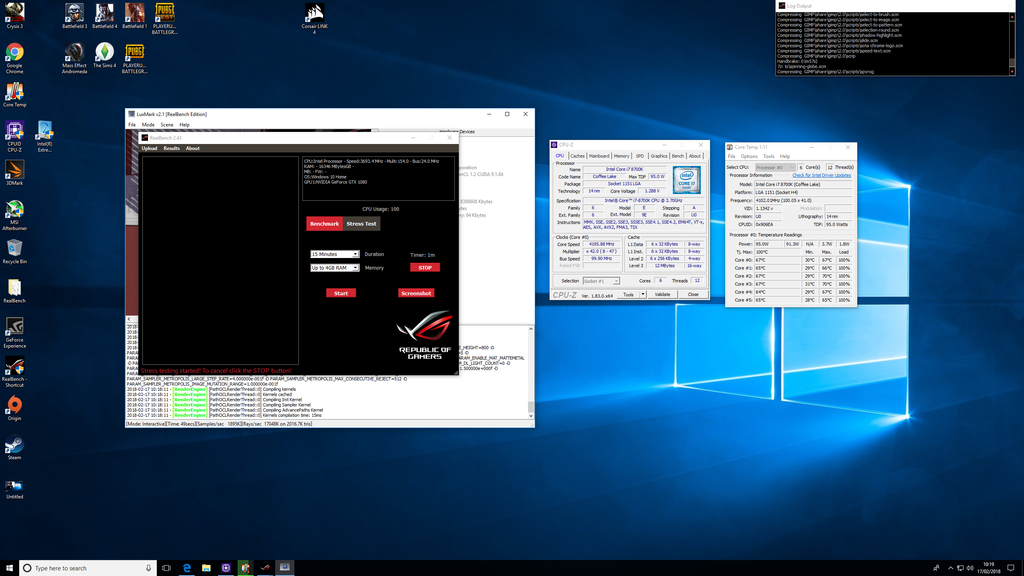Open the Recycle Bin desktop icon

pyautogui.click(x=14, y=249)
